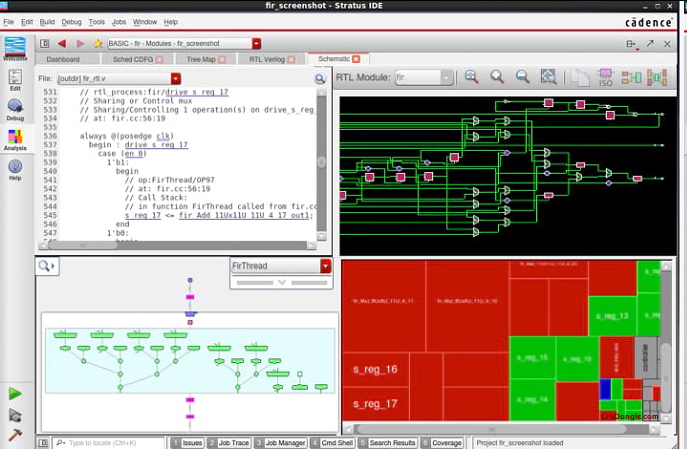Image resolution: width=687 pixels, height=449 pixels.
Task: Open the RTL Module fir combo box
Action: [446, 77]
